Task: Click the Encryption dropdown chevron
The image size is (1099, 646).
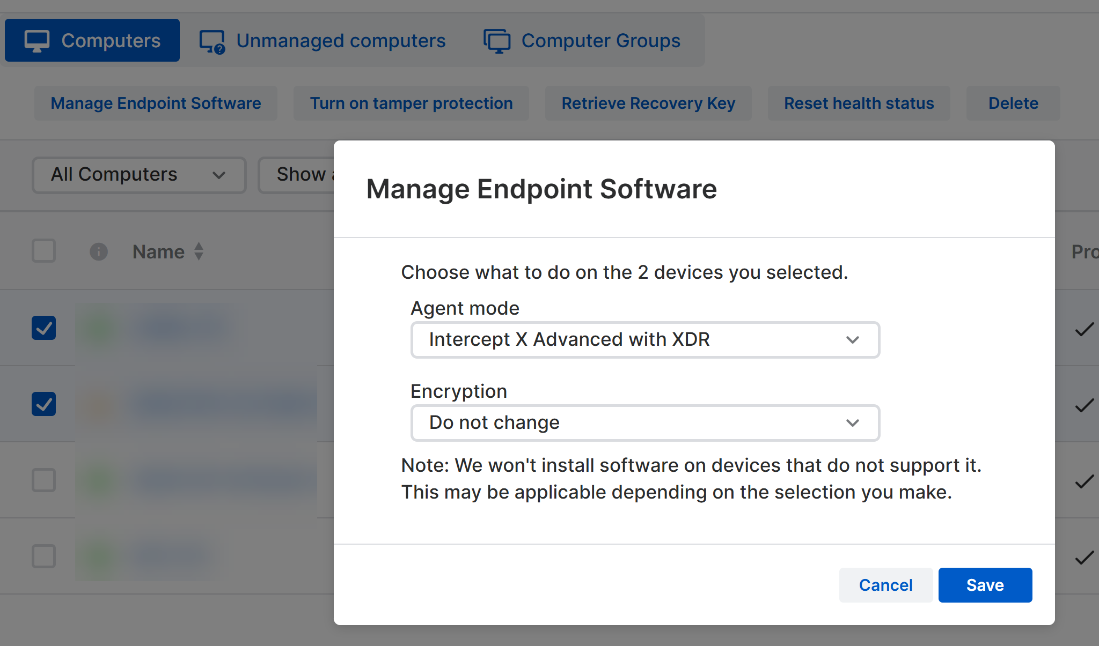Action: point(852,423)
